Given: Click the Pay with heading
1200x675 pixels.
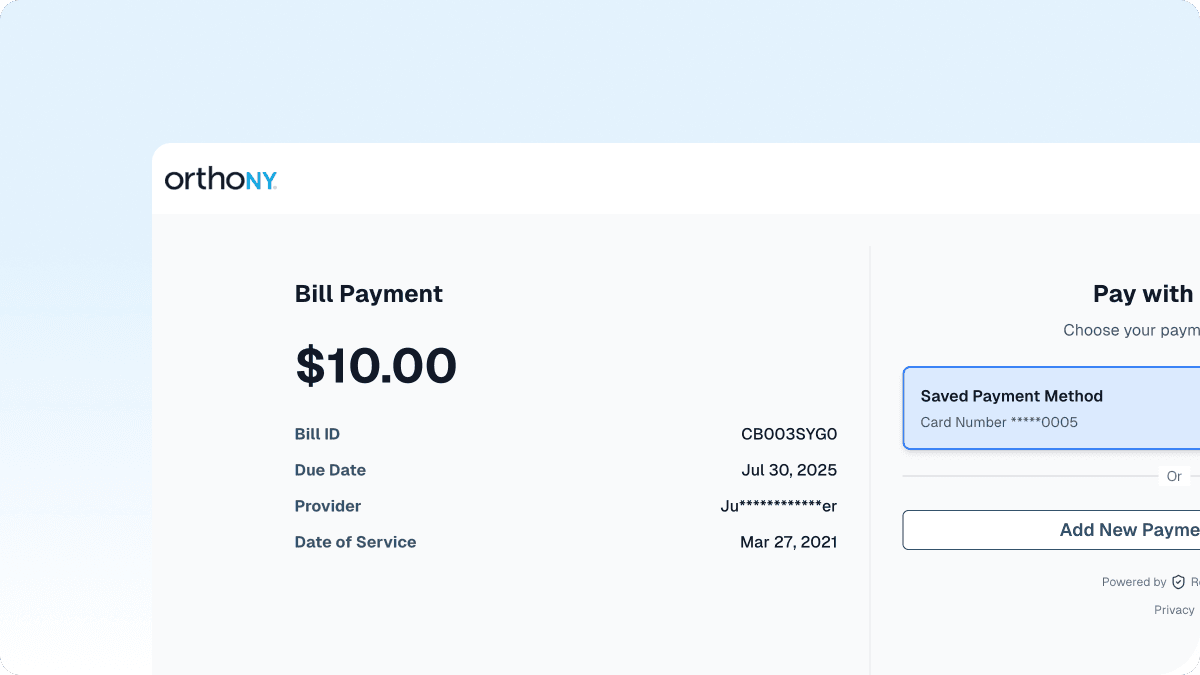Looking at the screenshot, I should 1143,294.
